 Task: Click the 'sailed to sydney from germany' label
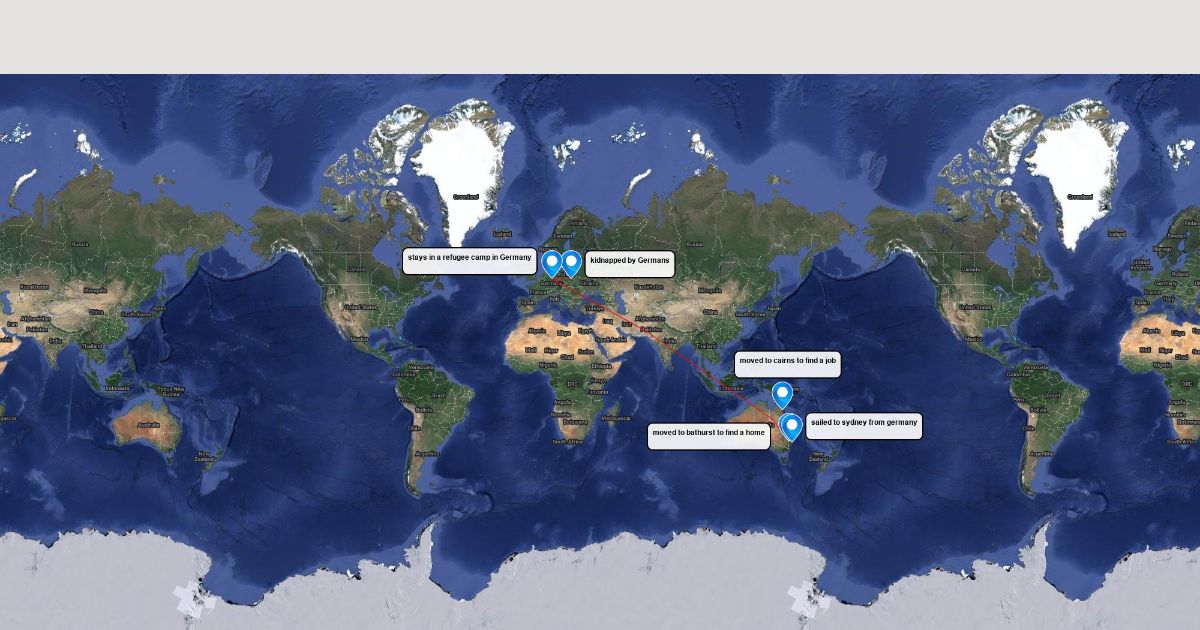(864, 426)
